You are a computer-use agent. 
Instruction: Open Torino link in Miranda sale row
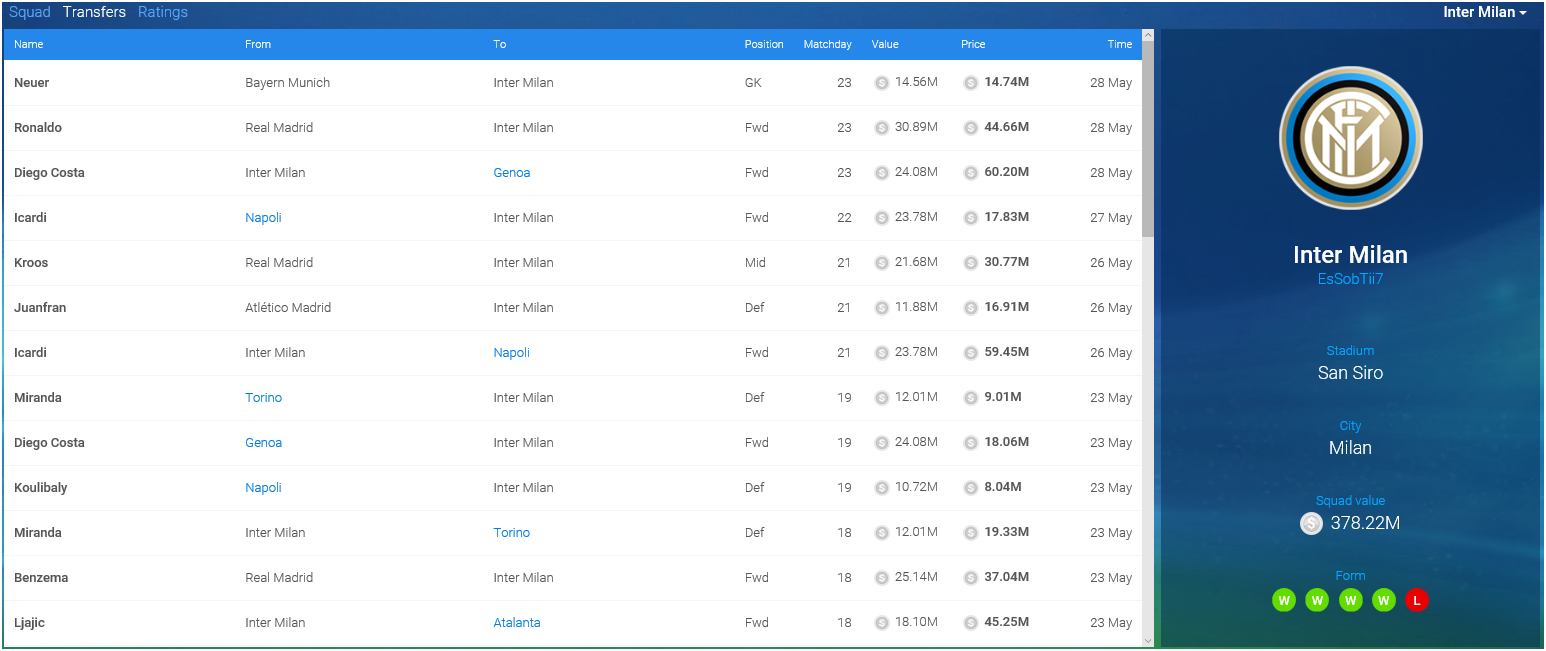(x=512, y=533)
